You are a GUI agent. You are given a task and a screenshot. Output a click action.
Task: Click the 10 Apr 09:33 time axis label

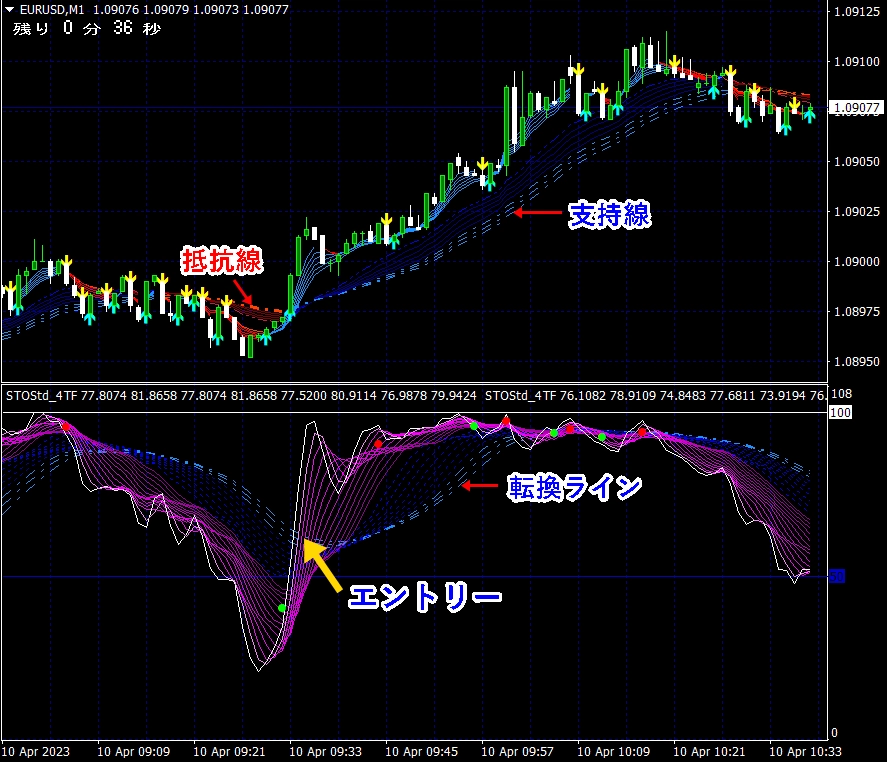pyautogui.click(x=325, y=752)
